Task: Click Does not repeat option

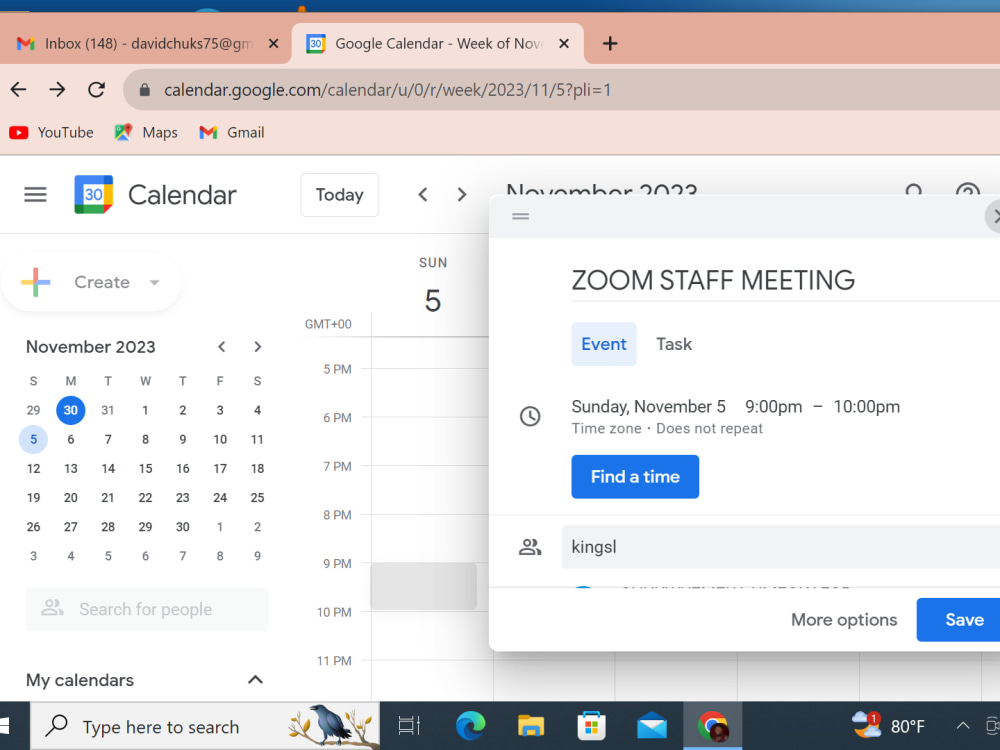Action: (x=709, y=429)
